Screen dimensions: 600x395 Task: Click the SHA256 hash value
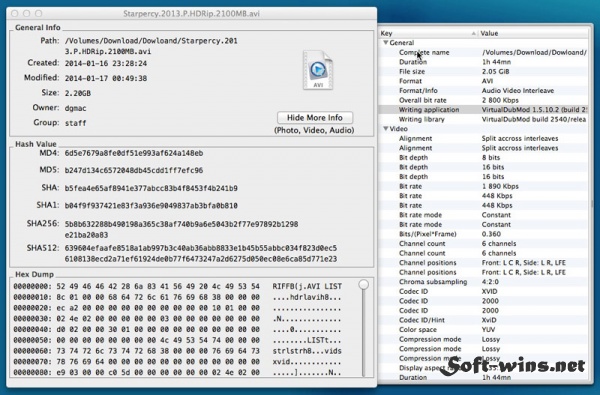[181, 229]
